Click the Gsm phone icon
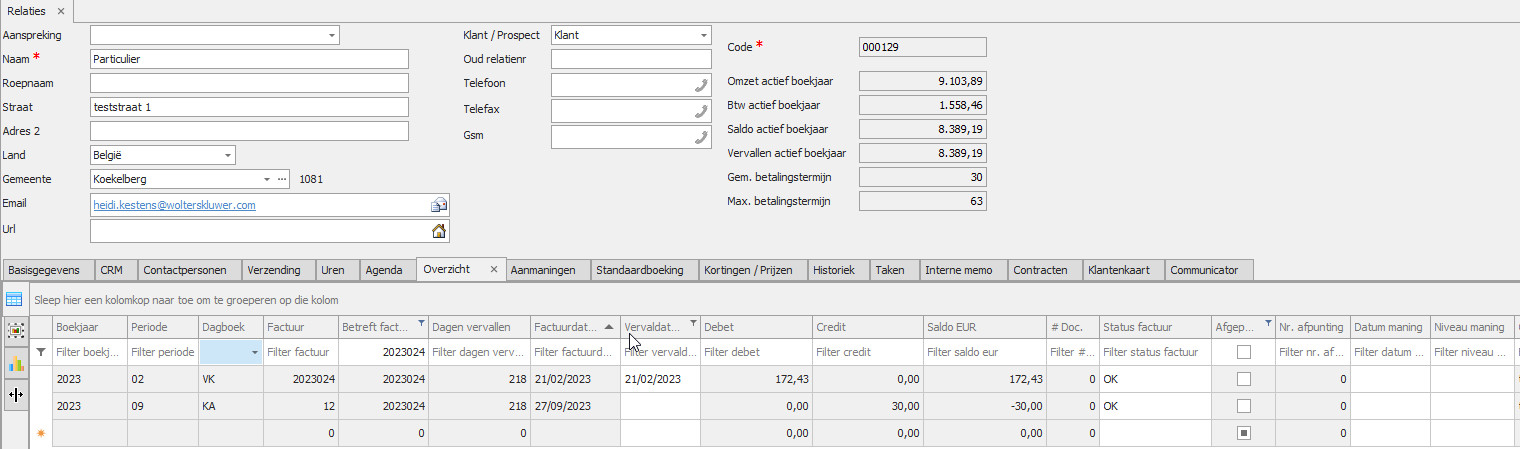Image resolution: width=1520 pixels, height=449 pixels. point(701,137)
